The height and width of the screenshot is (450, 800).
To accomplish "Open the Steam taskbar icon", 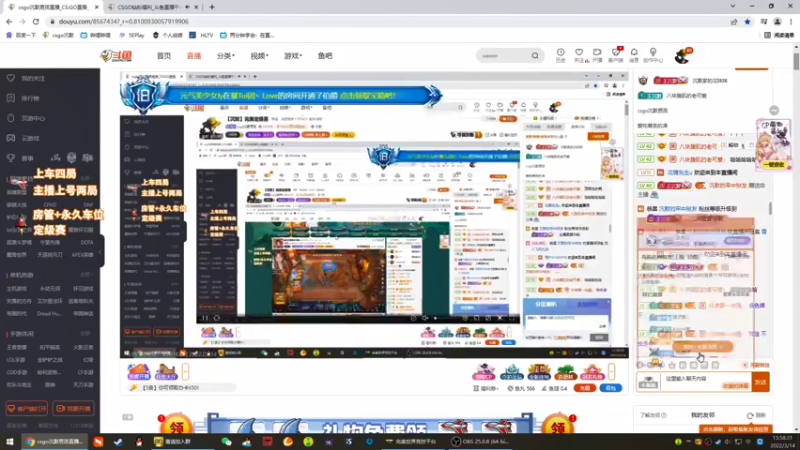I will [x=118, y=441].
